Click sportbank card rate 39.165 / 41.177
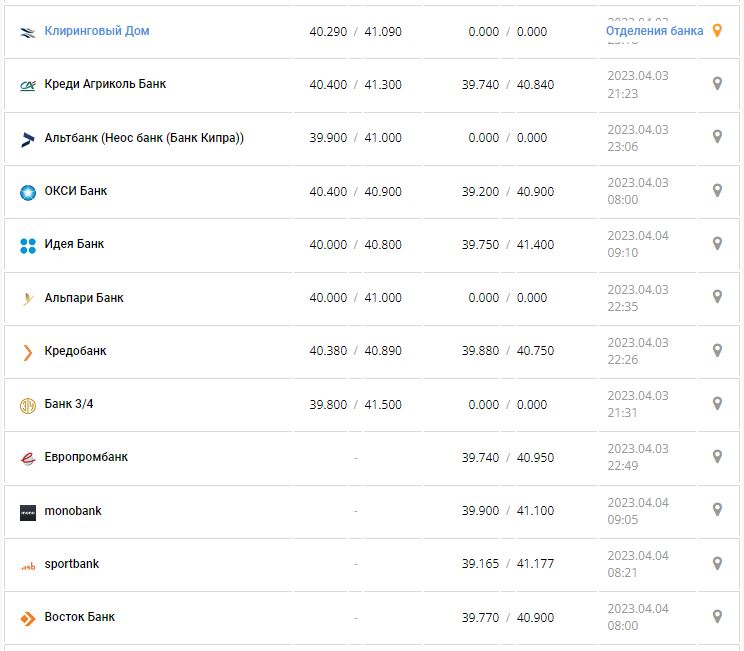Viewport: 744px width, 651px height. coord(507,564)
